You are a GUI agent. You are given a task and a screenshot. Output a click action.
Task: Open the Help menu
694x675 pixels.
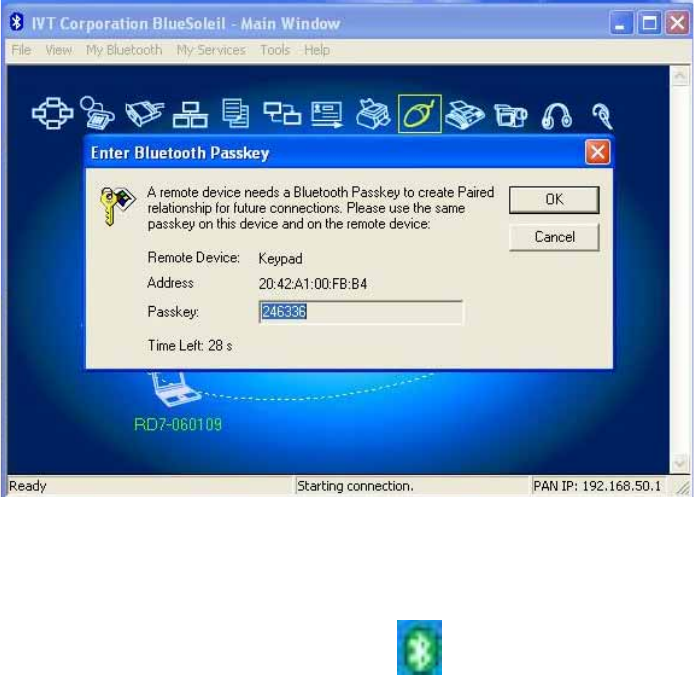pyautogui.click(x=316, y=50)
